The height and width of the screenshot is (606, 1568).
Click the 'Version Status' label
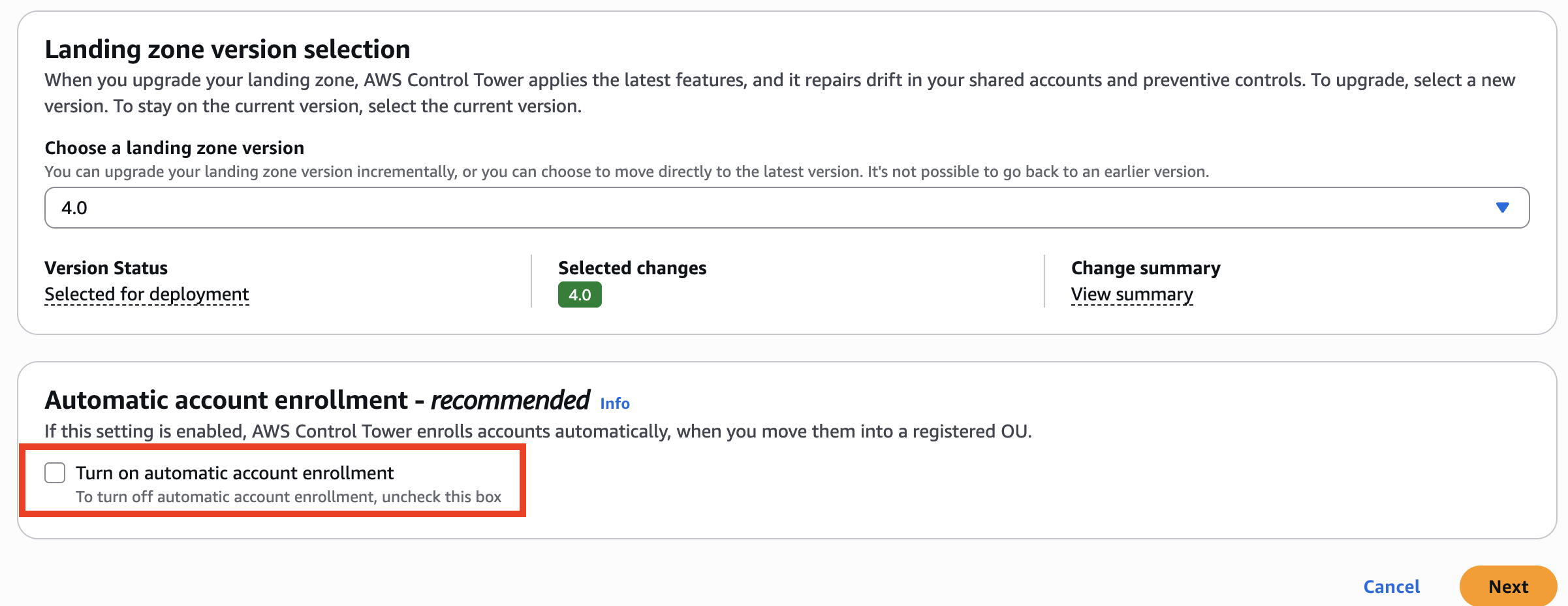pos(106,268)
